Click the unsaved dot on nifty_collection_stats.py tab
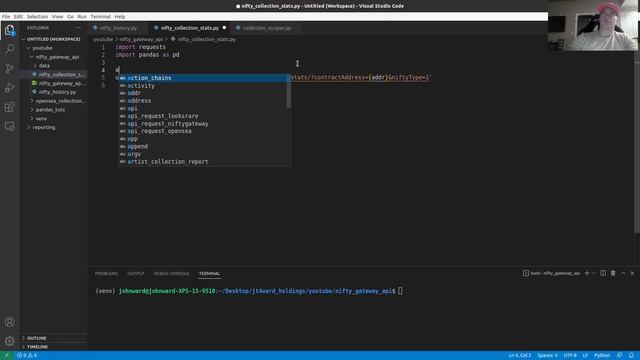The height and width of the screenshot is (360, 640). pos(224,28)
